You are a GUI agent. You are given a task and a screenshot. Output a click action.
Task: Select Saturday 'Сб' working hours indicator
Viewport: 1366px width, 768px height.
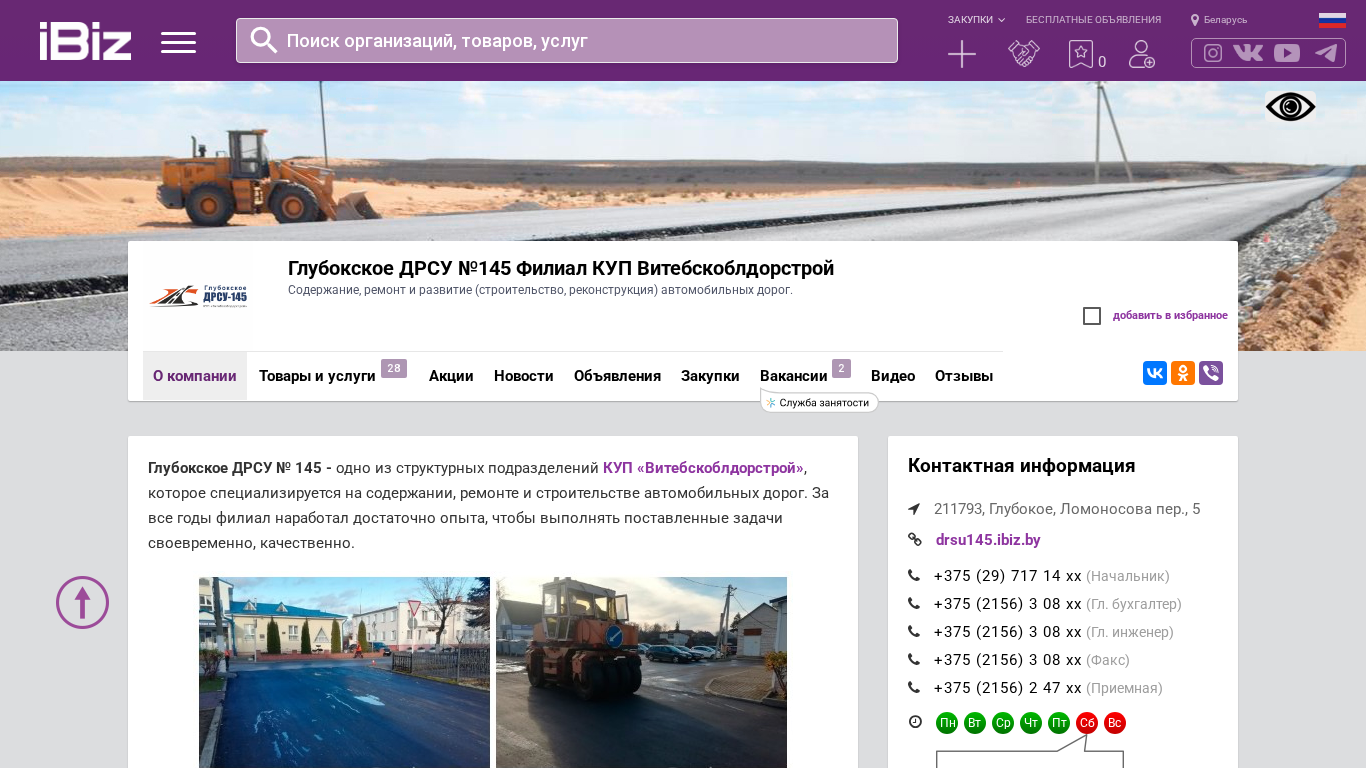pos(1086,723)
